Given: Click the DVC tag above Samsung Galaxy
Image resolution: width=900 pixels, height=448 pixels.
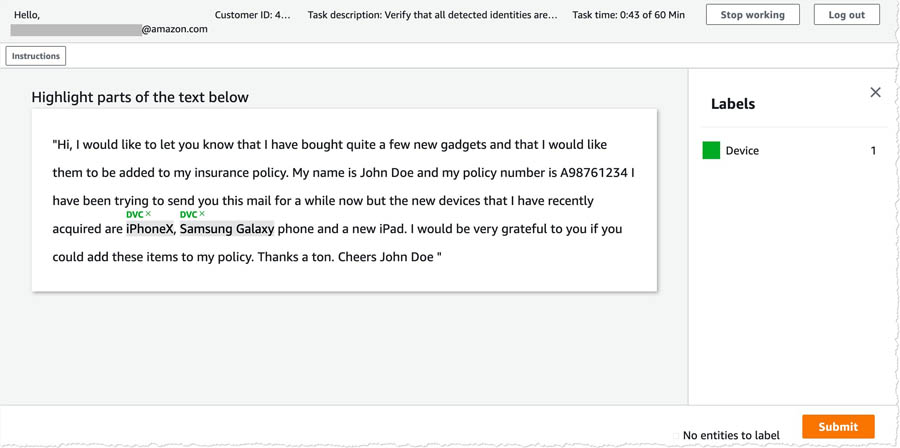Looking at the screenshot, I should [x=188, y=215].
